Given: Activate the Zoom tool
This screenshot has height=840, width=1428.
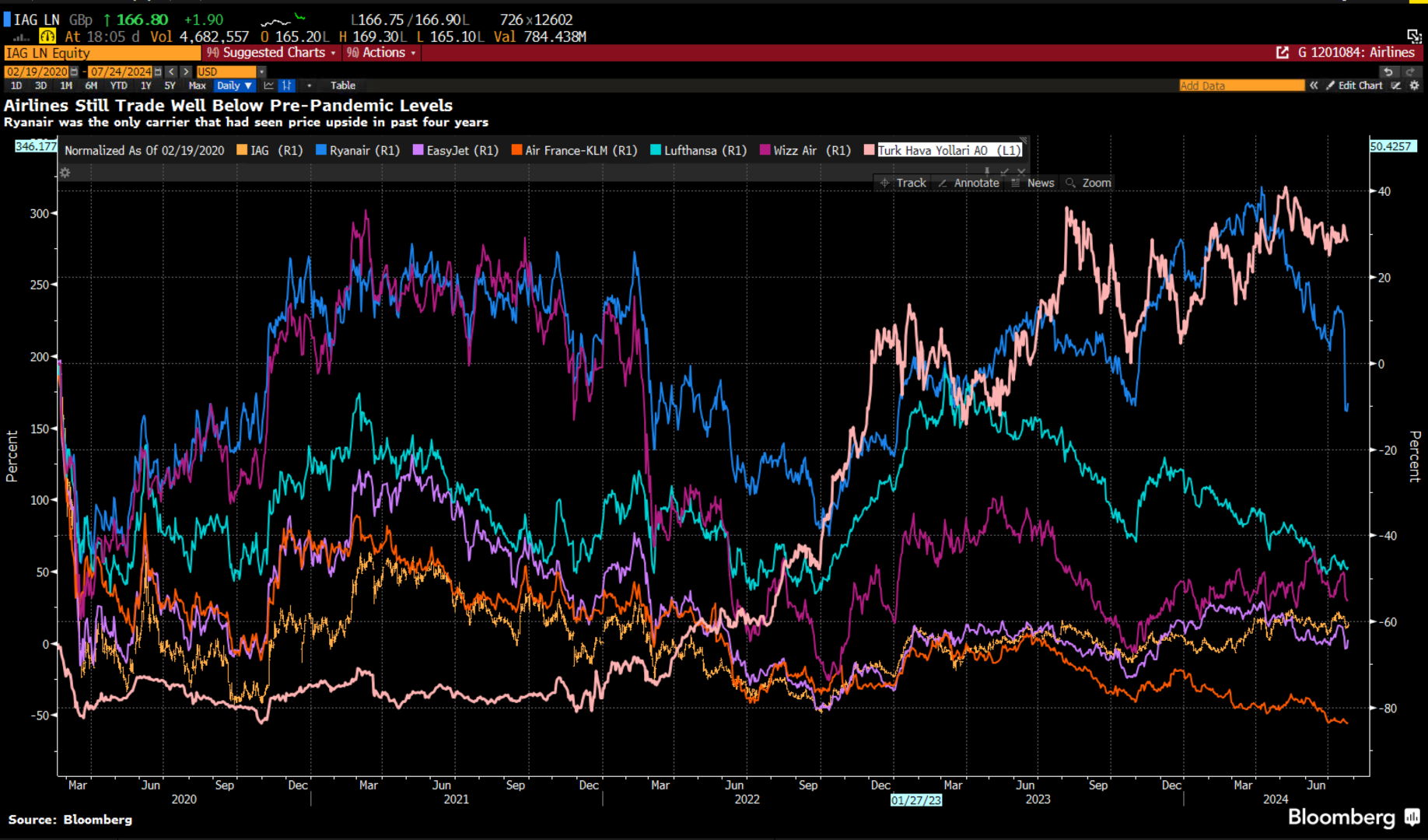Looking at the screenshot, I should tap(1088, 183).
